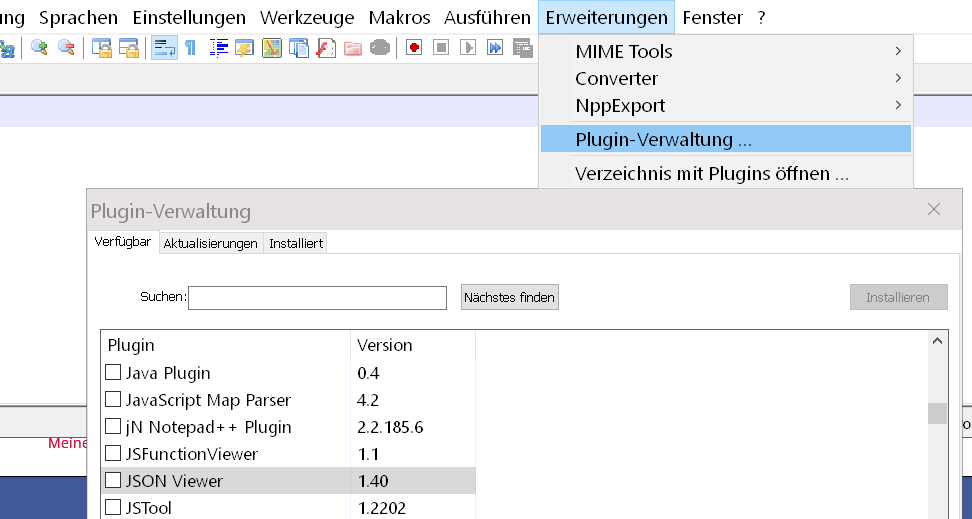Play back the recorded macro icon
The image size is (972, 519).
pyautogui.click(x=468, y=47)
